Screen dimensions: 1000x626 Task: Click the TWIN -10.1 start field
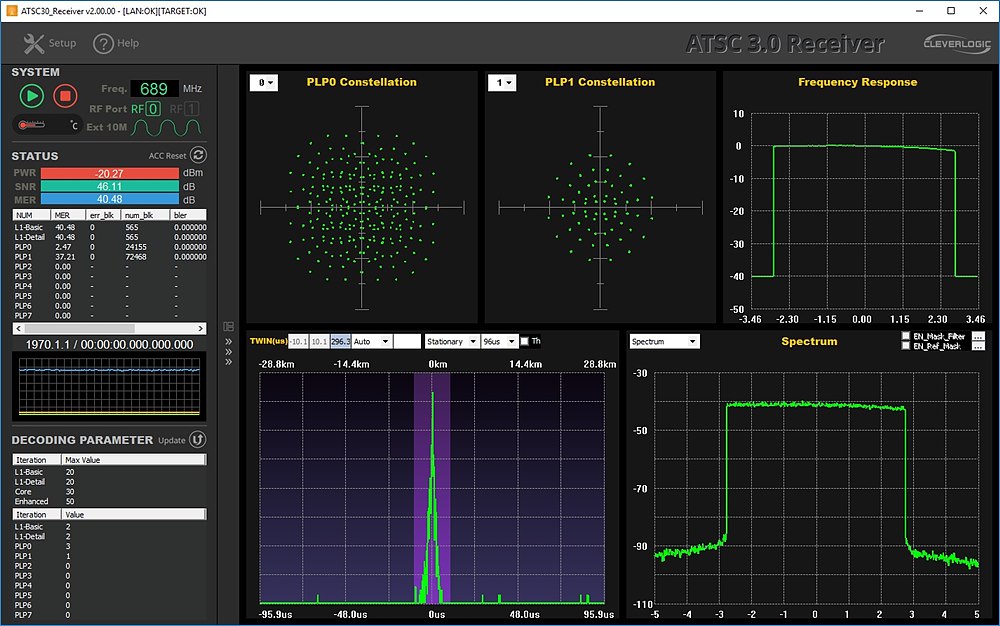298,342
